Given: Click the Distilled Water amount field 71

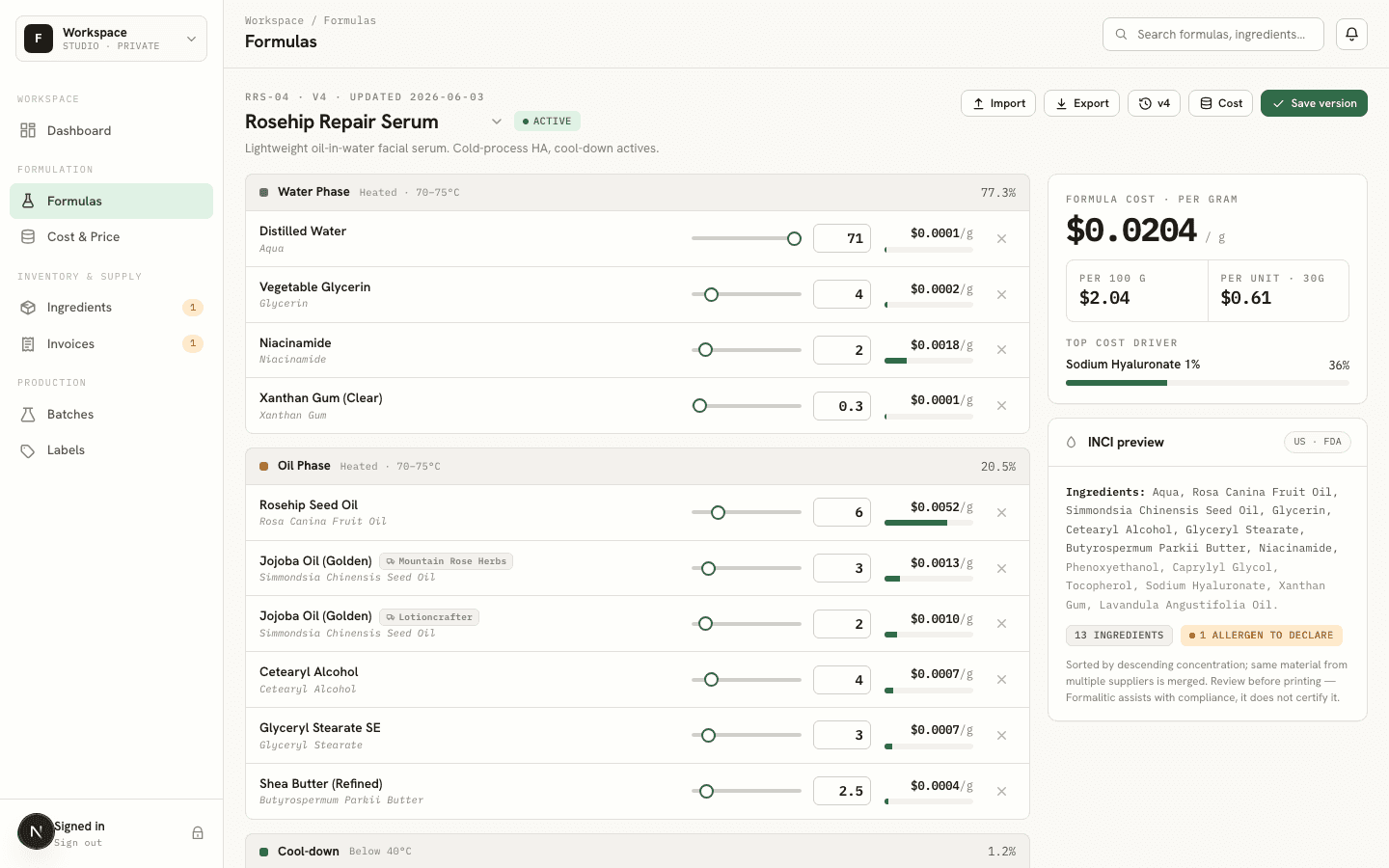Looking at the screenshot, I should [842, 238].
